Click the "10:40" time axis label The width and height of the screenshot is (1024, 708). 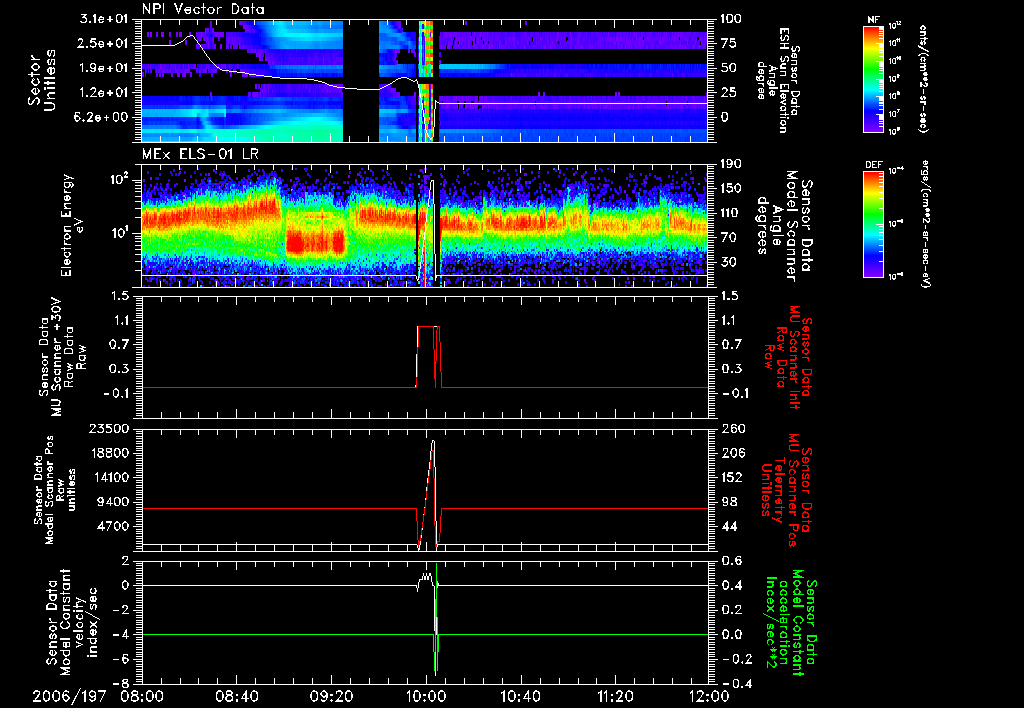coord(520,697)
